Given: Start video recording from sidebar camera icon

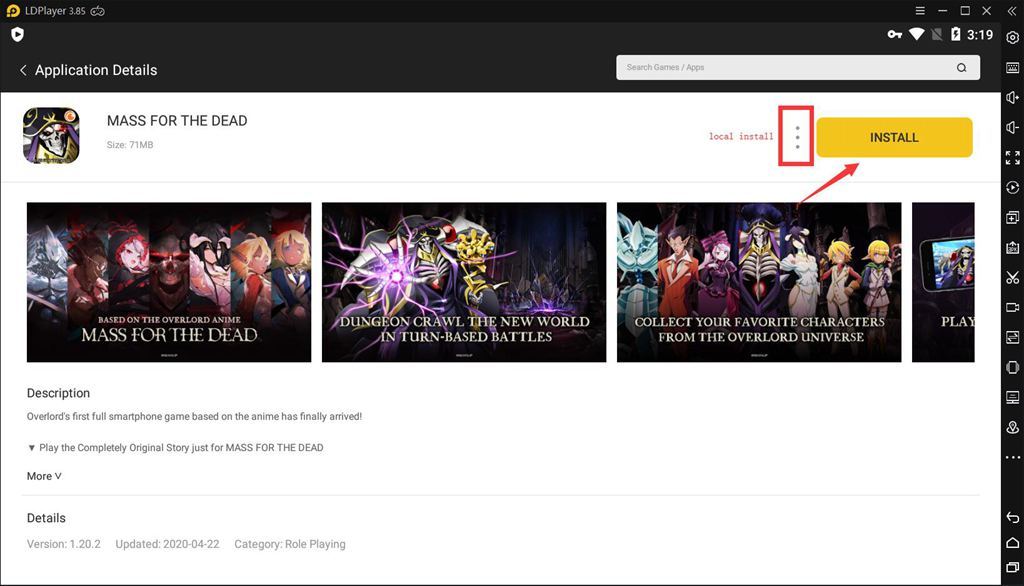Looking at the screenshot, I should coord(1012,307).
